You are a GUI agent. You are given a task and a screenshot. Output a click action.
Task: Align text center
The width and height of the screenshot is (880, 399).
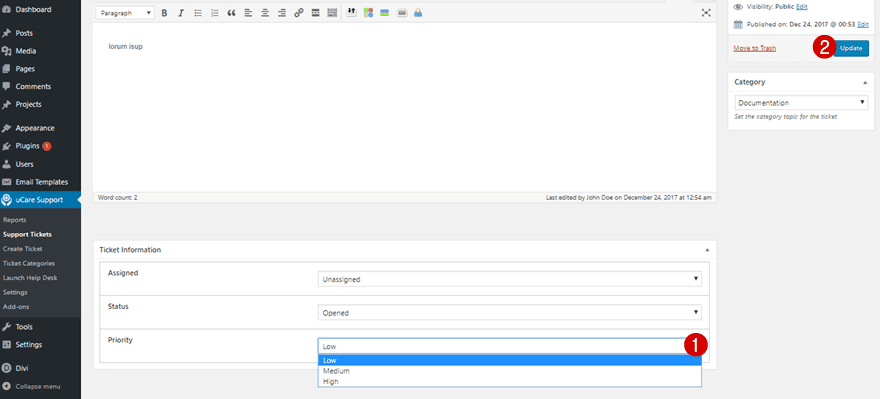click(265, 13)
